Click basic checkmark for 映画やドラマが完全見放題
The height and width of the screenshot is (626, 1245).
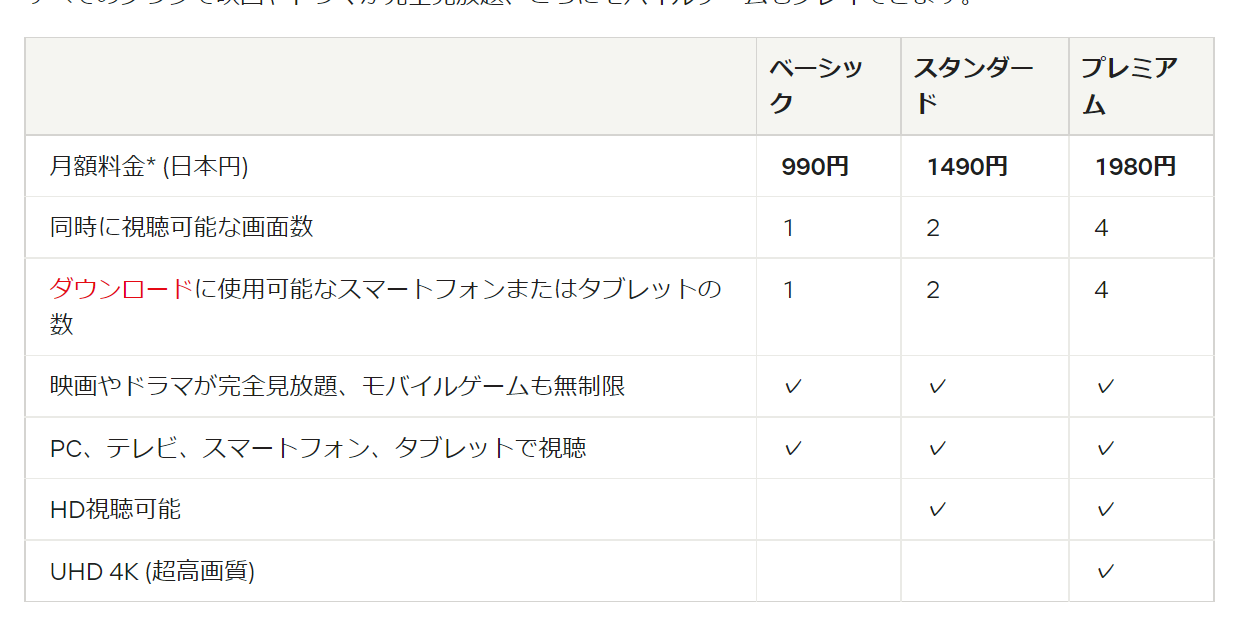[793, 387]
